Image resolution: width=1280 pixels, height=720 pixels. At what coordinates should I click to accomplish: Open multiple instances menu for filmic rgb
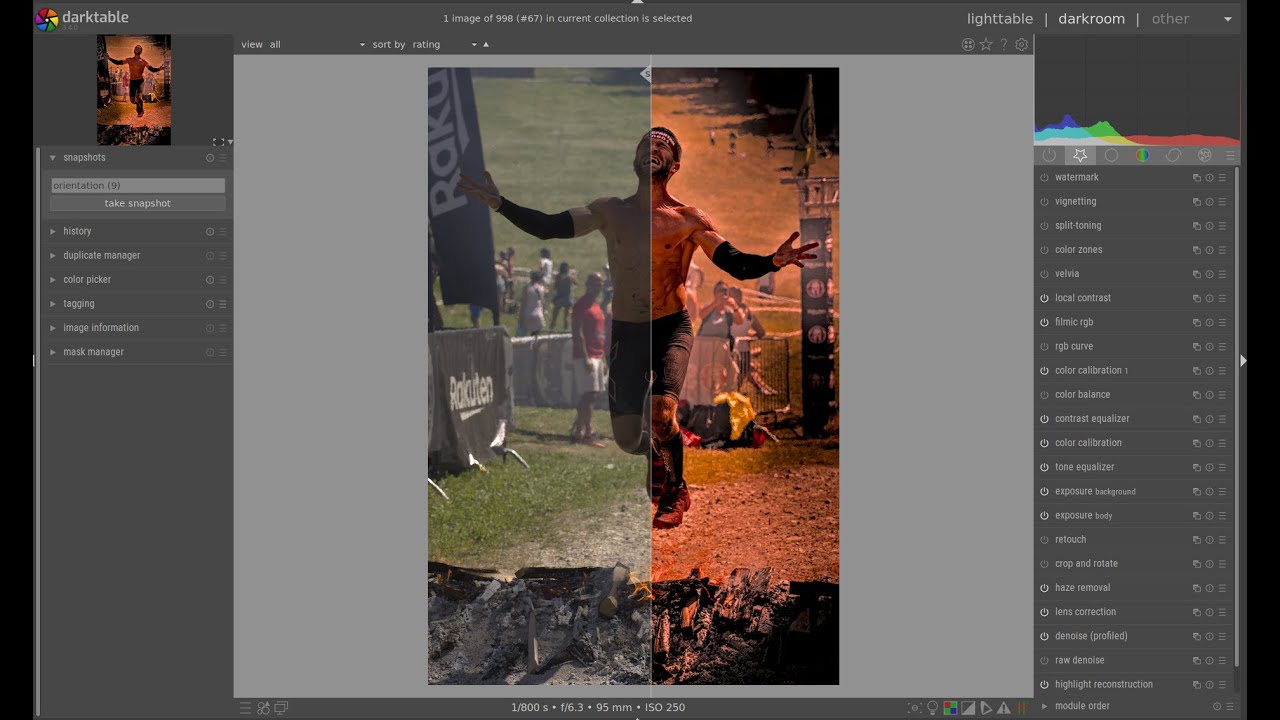1196,322
